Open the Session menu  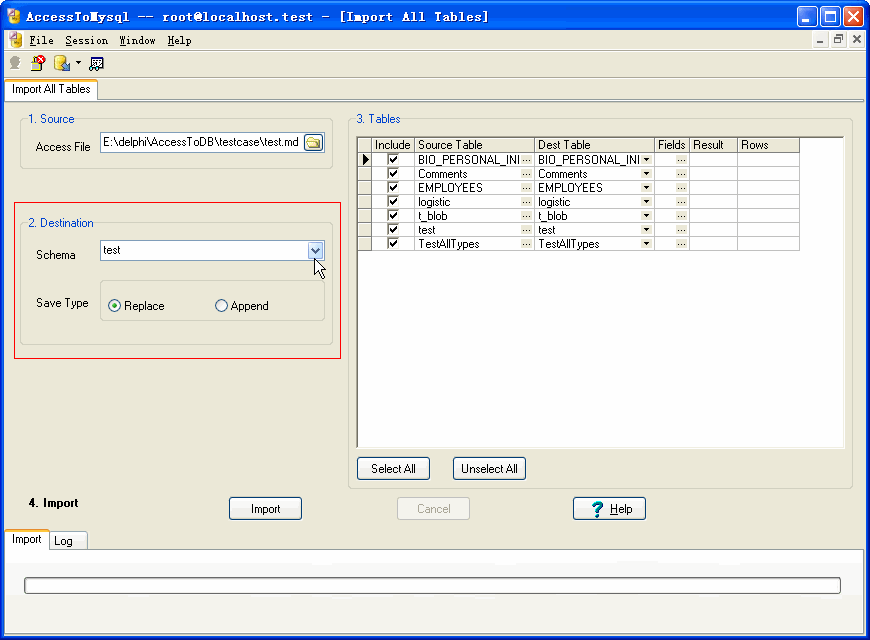pyautogui.click(x=87, y=41)
